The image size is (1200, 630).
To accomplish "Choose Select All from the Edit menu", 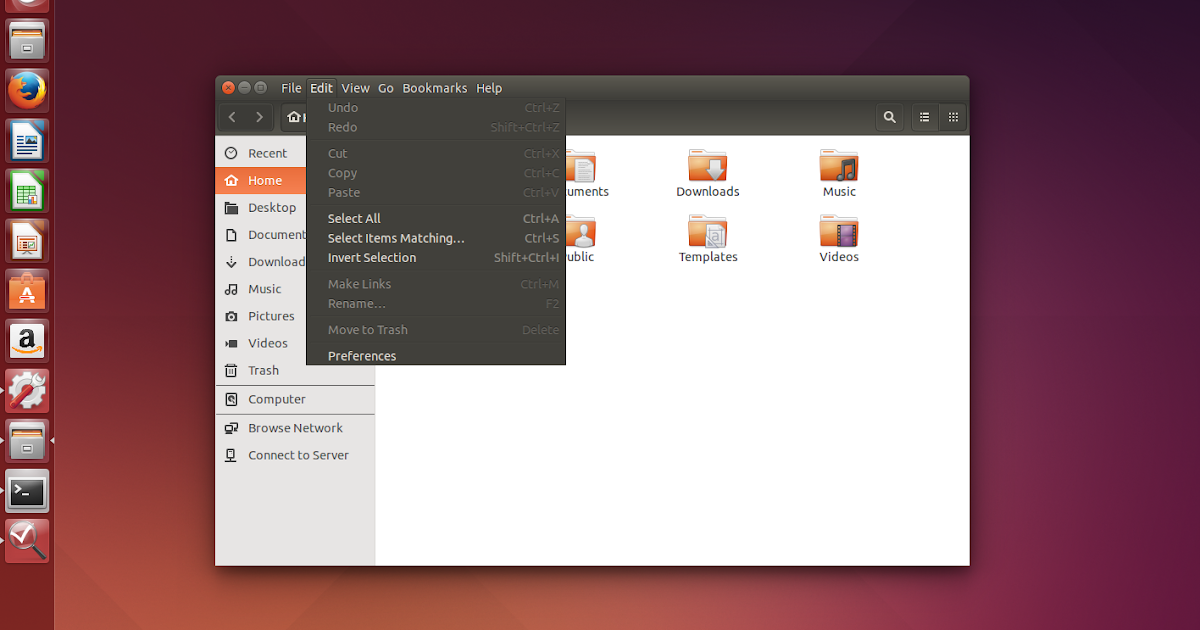I will tap(354, 218).
